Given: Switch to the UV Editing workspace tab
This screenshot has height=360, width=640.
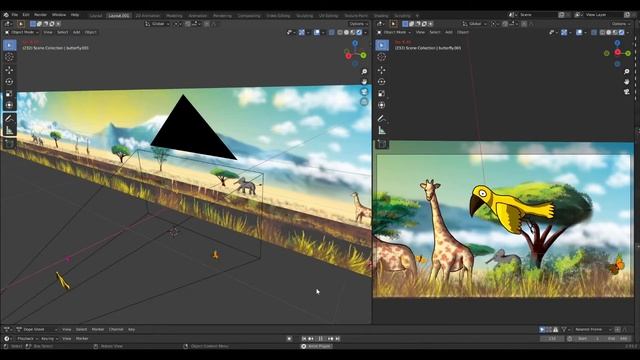Looking at the screenshot, I should [x=329, y=16].
